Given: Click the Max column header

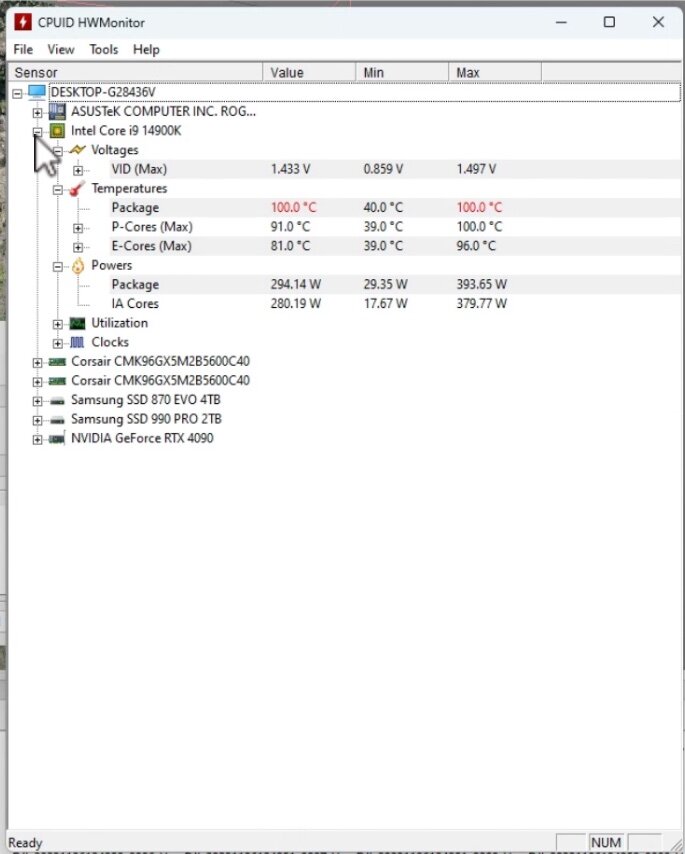Looking at the screenshot, I should [x=495, y=72].
